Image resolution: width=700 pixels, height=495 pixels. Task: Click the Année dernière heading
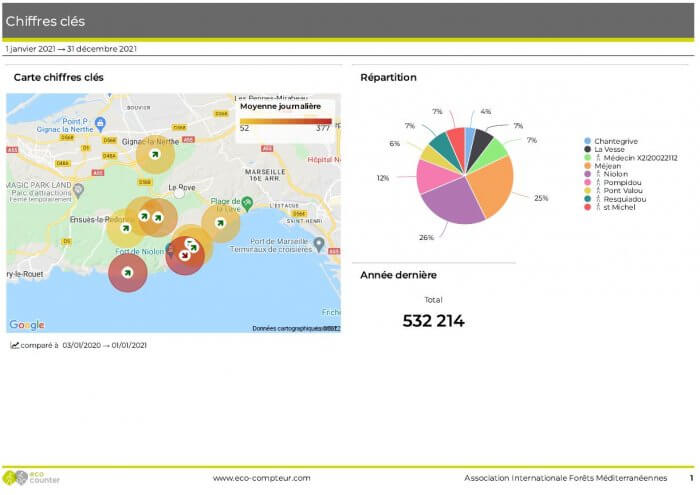tap(398, 275)
